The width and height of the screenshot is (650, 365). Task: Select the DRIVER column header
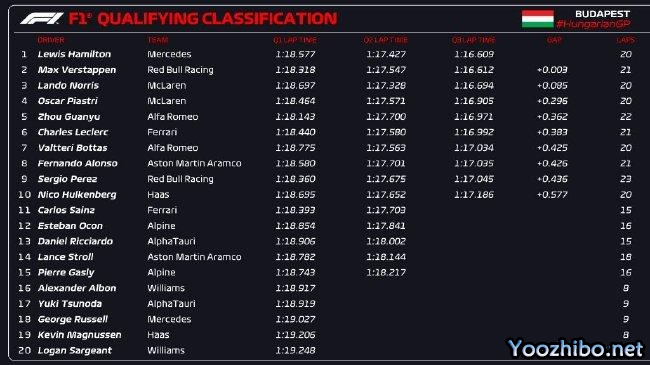[x=51, y=40]
